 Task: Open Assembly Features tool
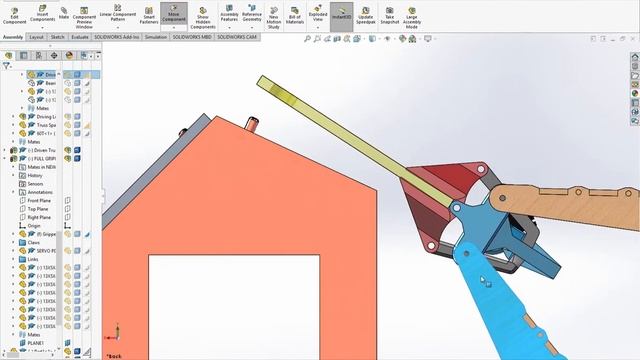[x=229, y=13]
